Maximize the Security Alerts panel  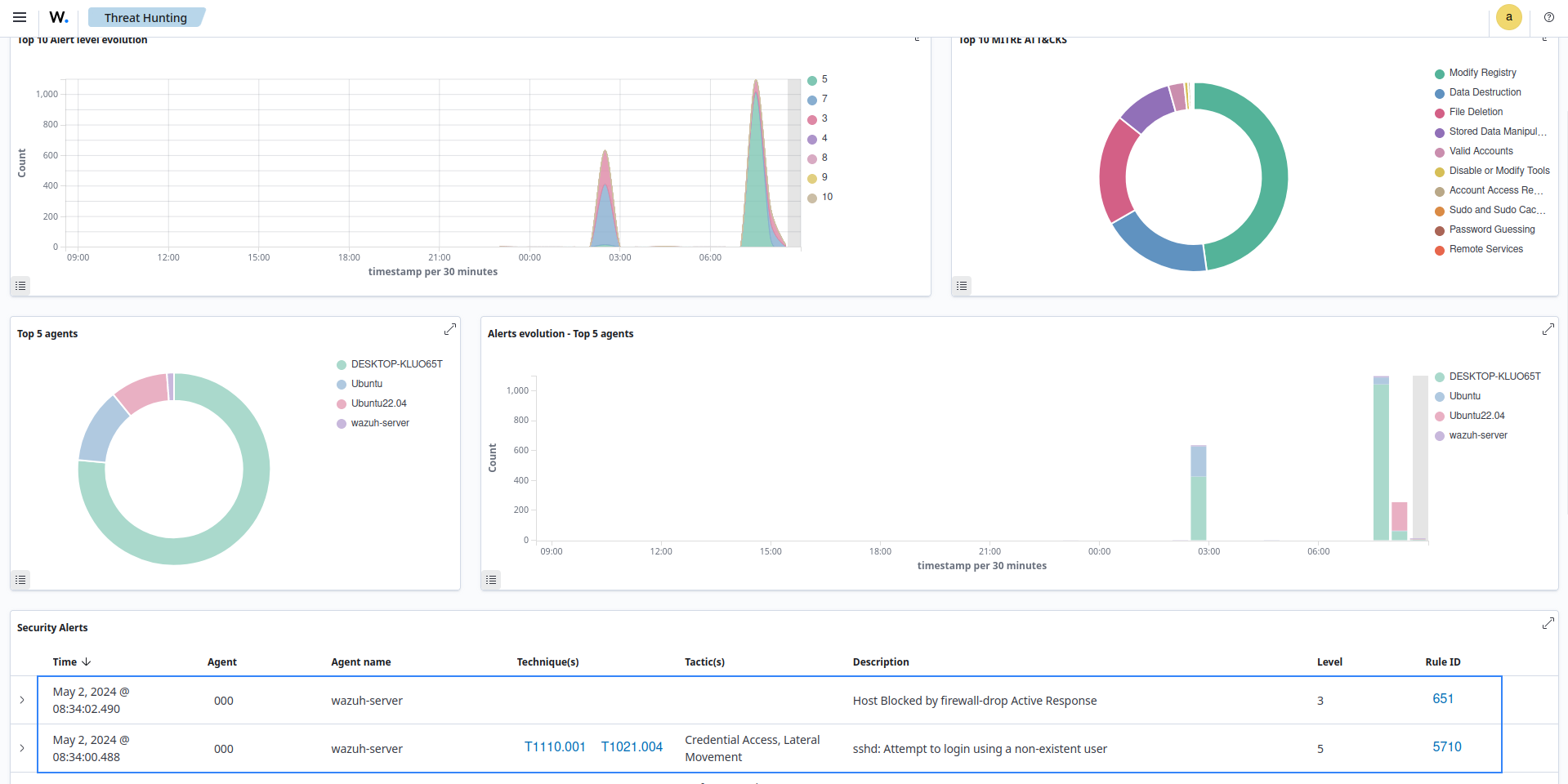click(x=1548, y=623)
